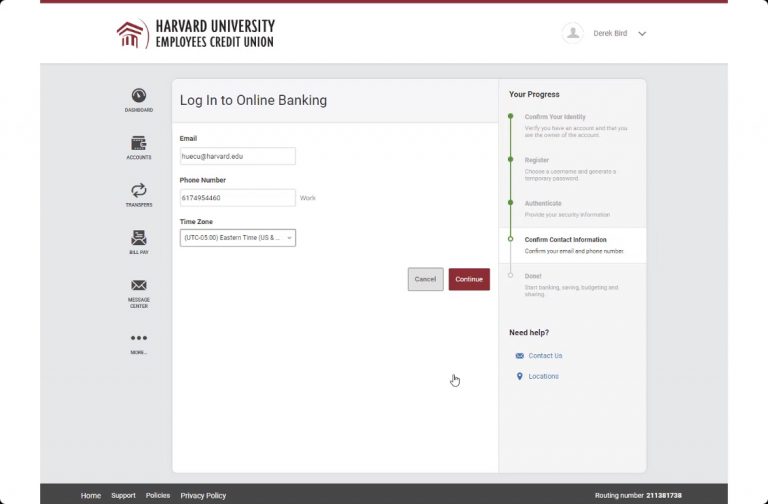The image size is (768, 504).
Task: Click the Derek Bird profile avatar
Action: [572, 33]
